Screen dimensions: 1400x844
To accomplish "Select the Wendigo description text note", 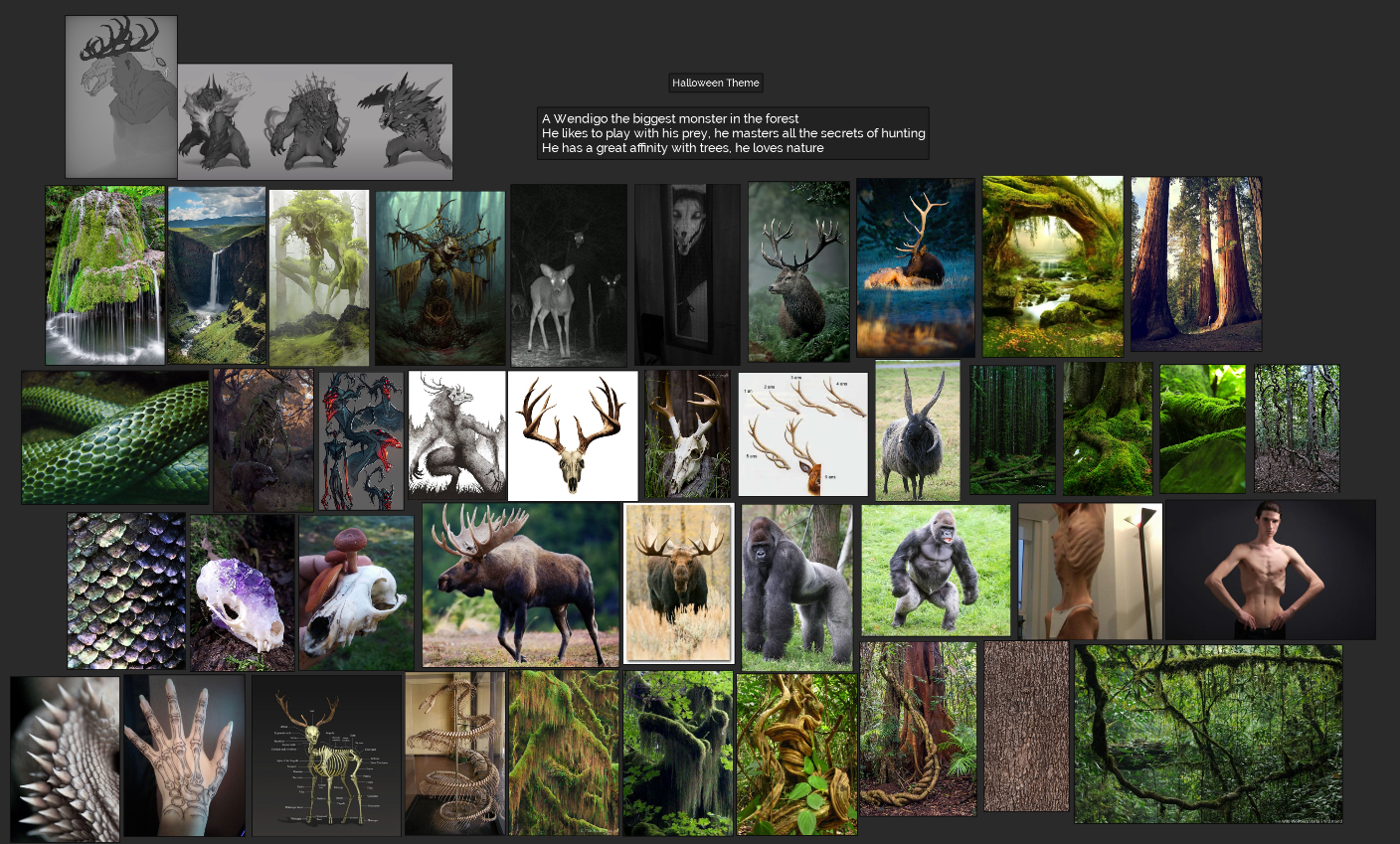I will [733, 133].
